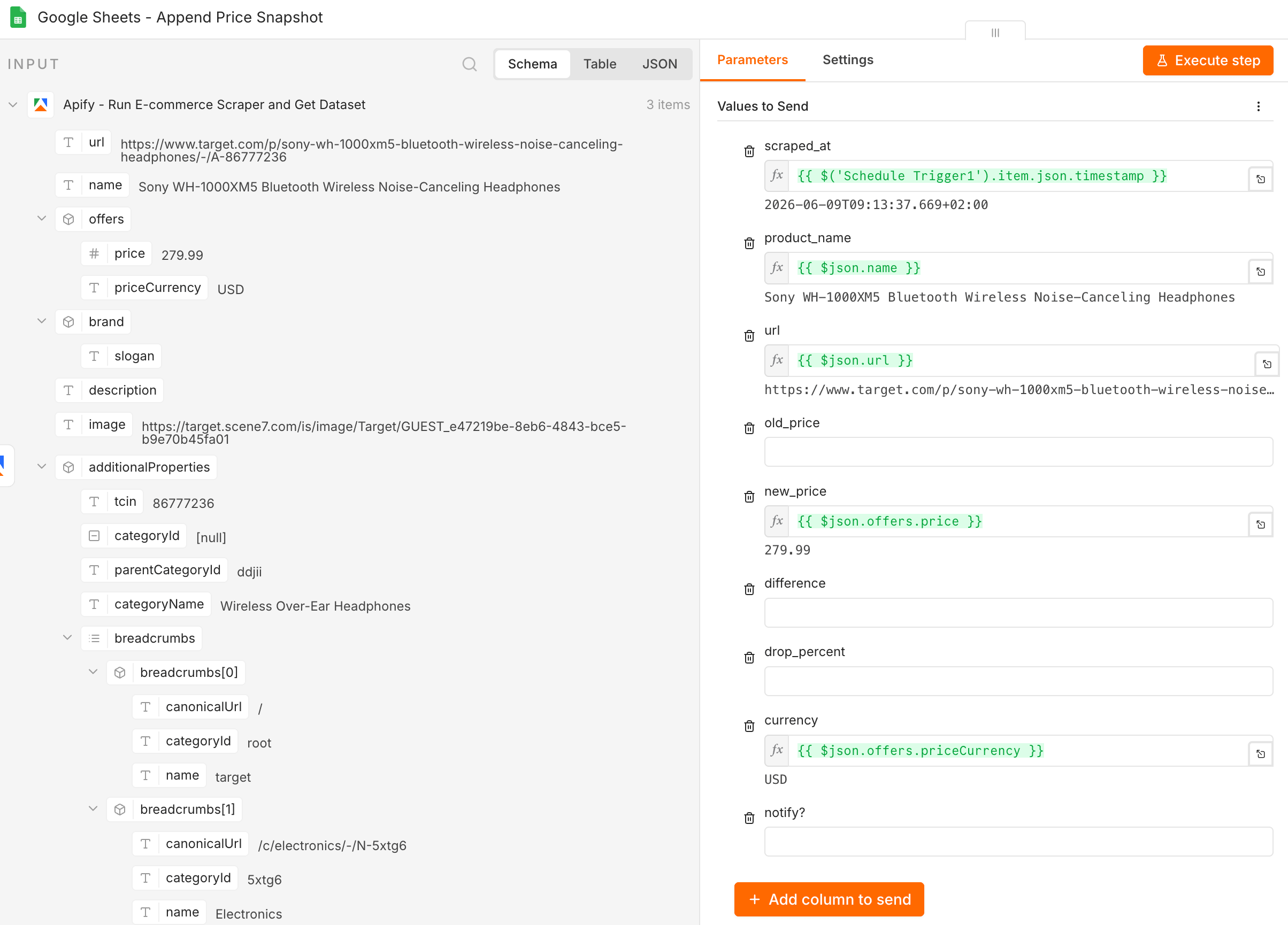1288x925 pixels.
Task: Select canonicalUrl under breadcrumbs[1]
Action: point(190,843)
